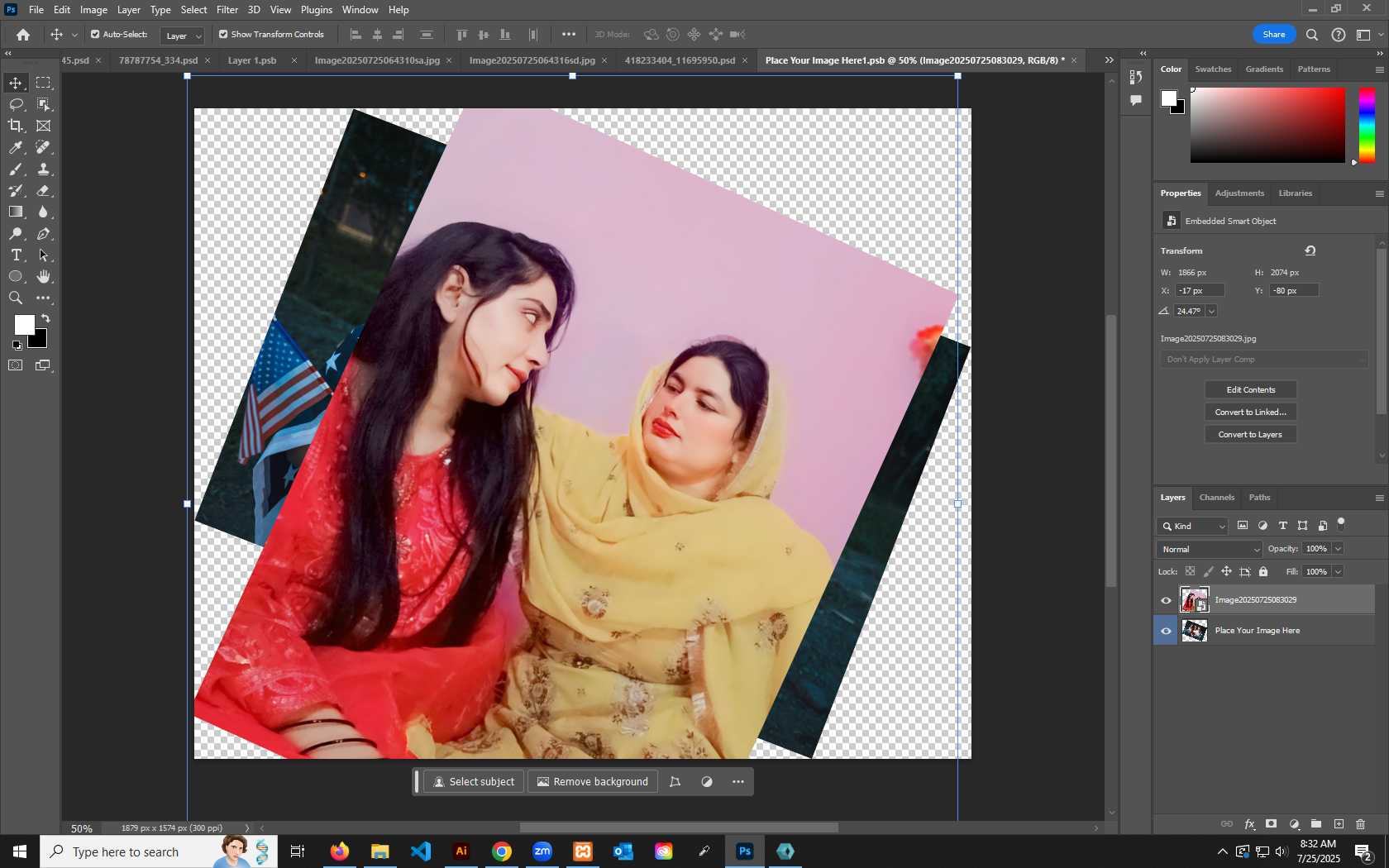Toggle lock position icon
The height and width of the screenshot is (868, 1389).
[x=1226, y=571]
